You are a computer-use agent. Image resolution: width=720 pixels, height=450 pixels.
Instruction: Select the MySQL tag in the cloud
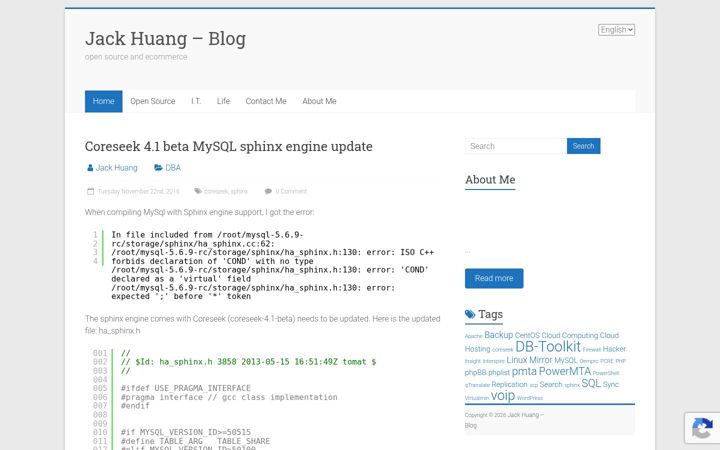coord(565,361)
